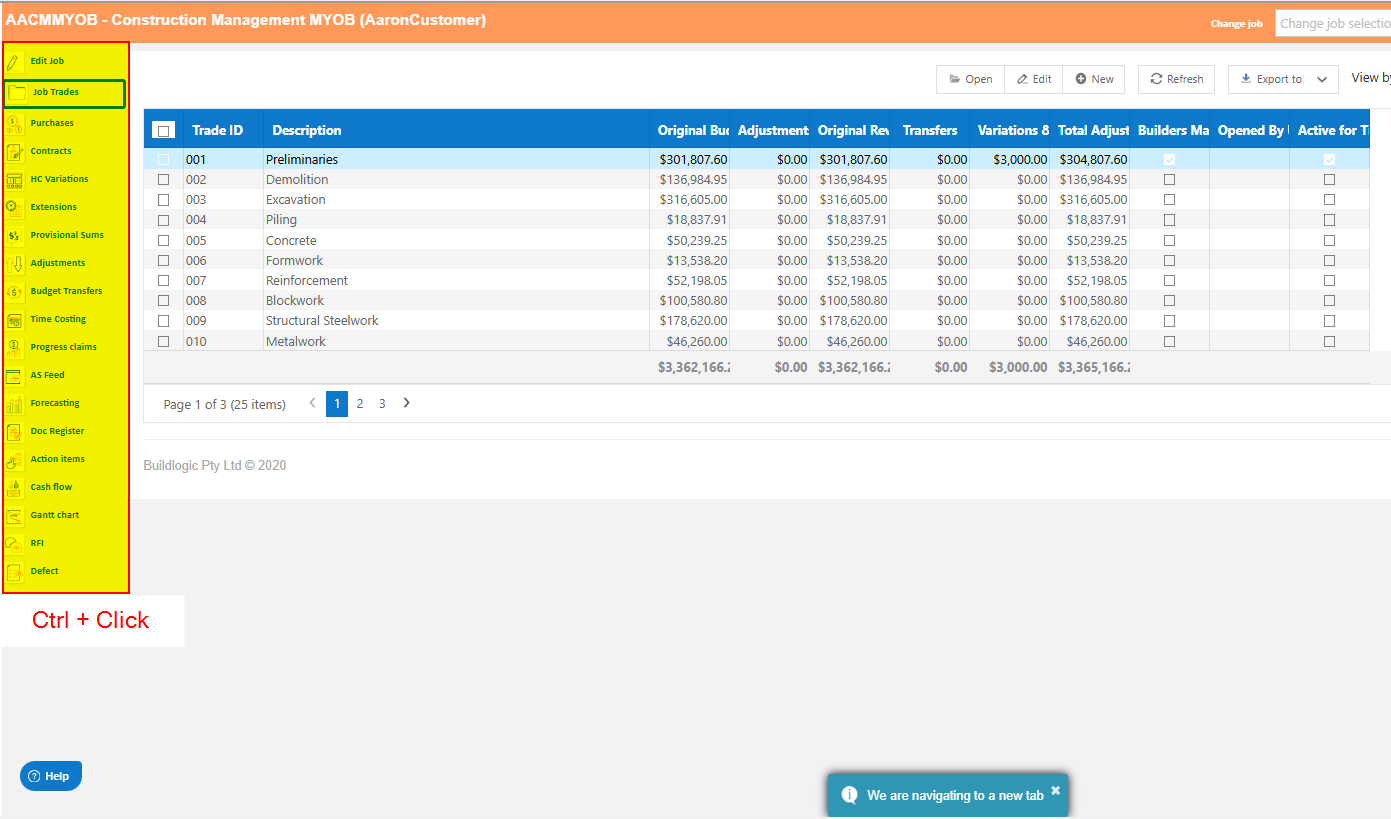Select the Structural Steelwork row text
Screen dimensions: 1391x819
click(322, 321)
